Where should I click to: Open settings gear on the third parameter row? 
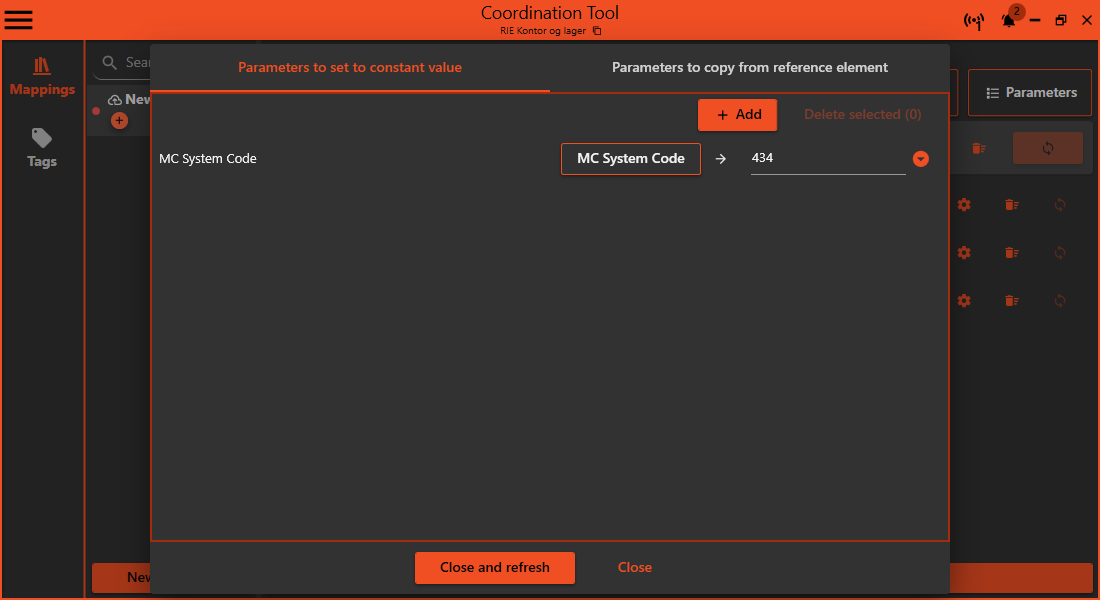click(x=963, y=301)
